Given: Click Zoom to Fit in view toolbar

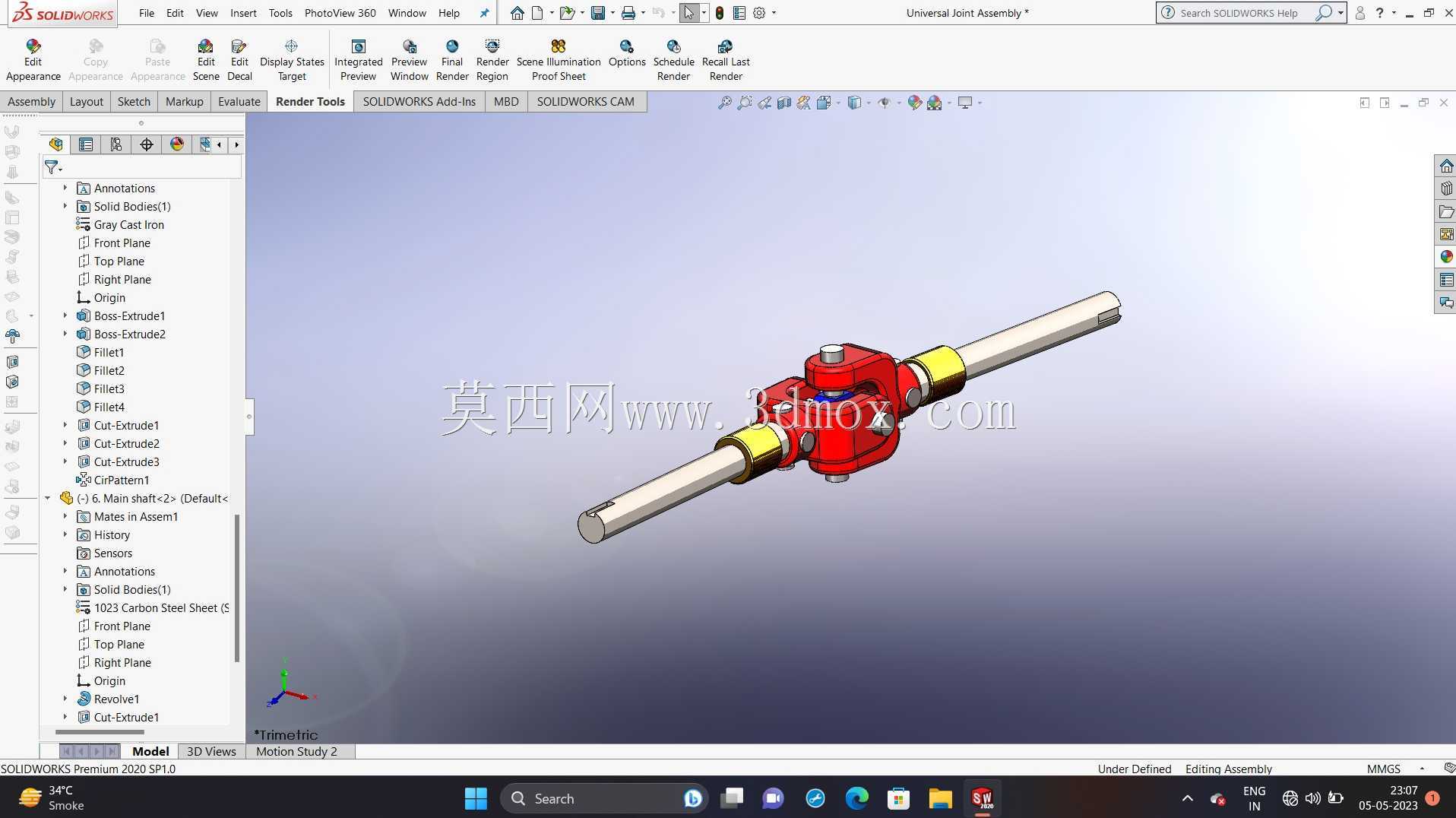Looking at the screenshot, I should tap(725, 103).
